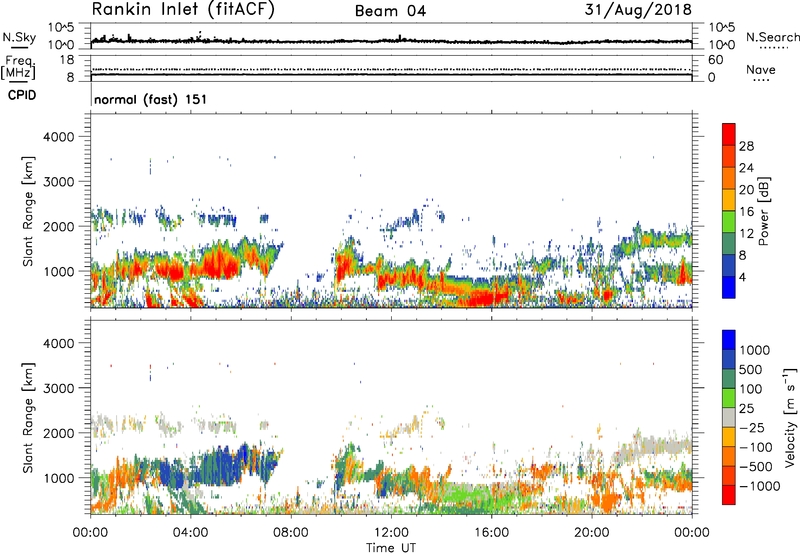Click the '16' tick on power colorbar
The height and width of the screenshot is (554, 800).
click(x=746, y=212)
